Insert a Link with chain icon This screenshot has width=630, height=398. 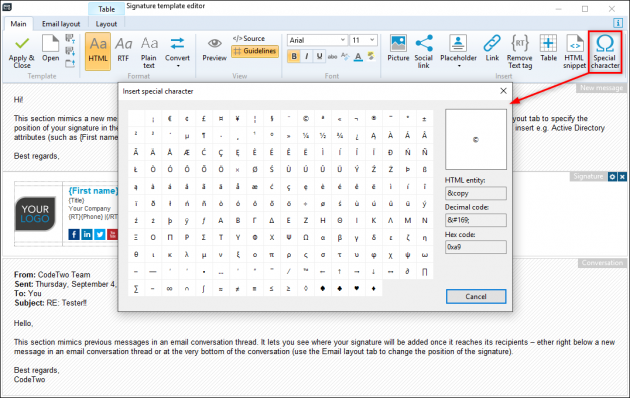(492, 48)
